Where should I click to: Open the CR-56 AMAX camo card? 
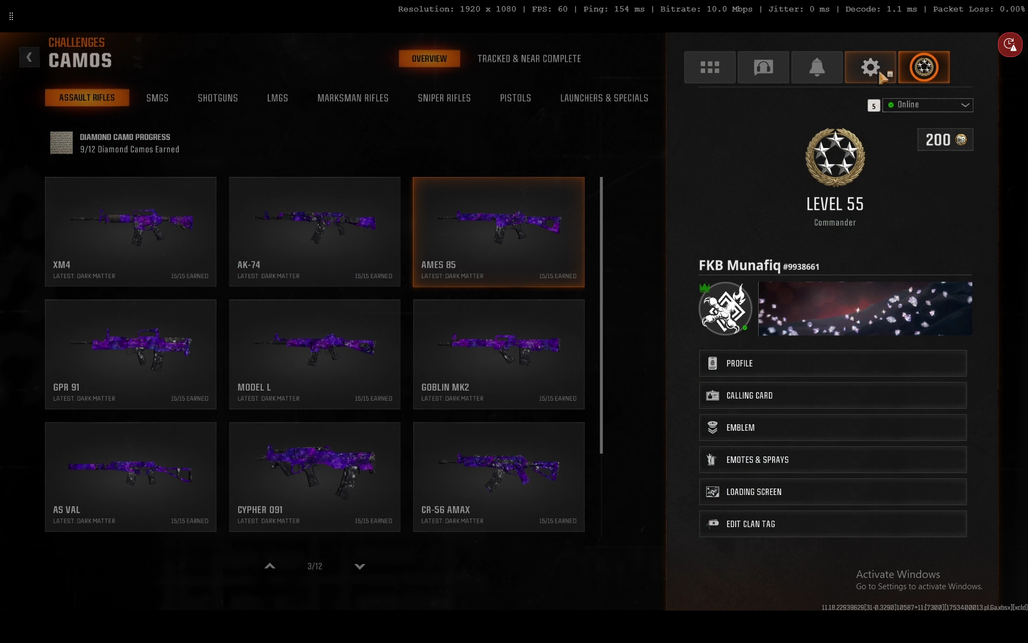498,477
